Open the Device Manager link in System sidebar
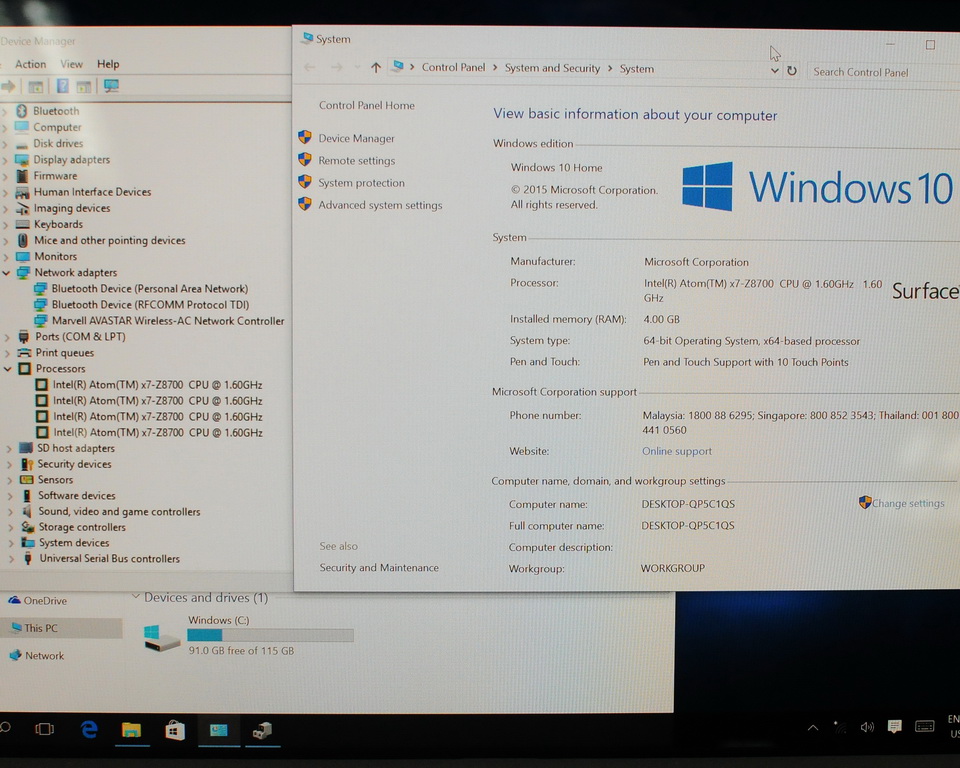Screen dimensions: 960x768 [x=356, y=138]
